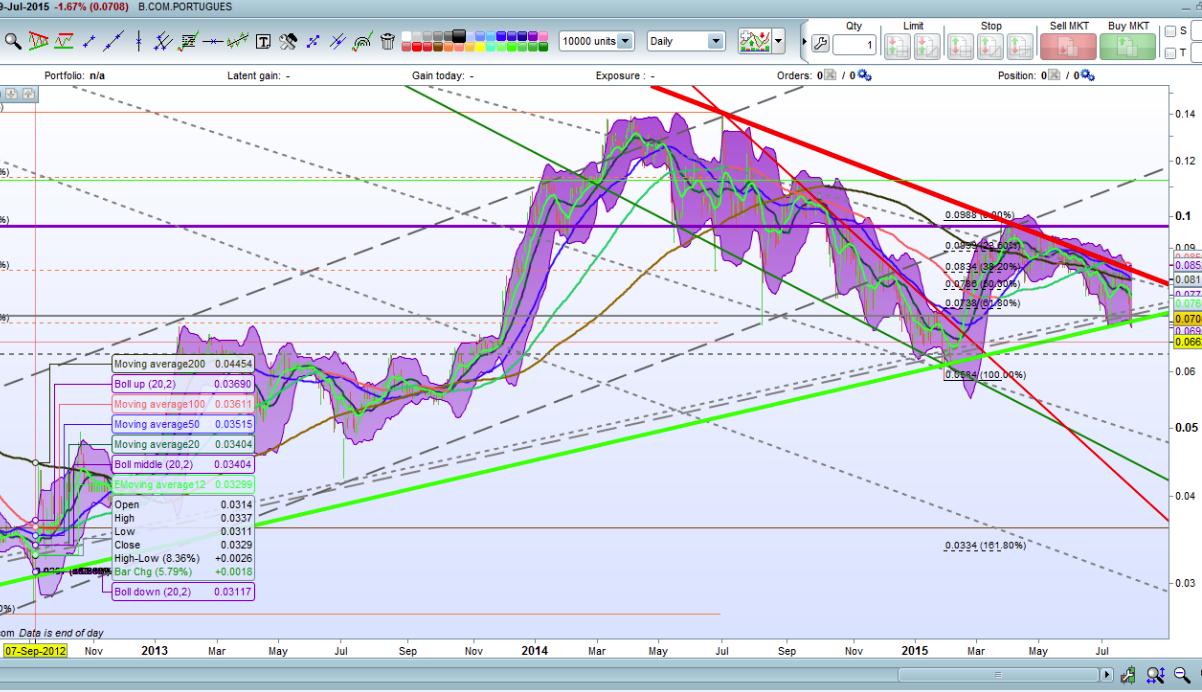This screenshot has height=692, width=1202.
Task: Select the extended trend line tool
Action: 114,41
